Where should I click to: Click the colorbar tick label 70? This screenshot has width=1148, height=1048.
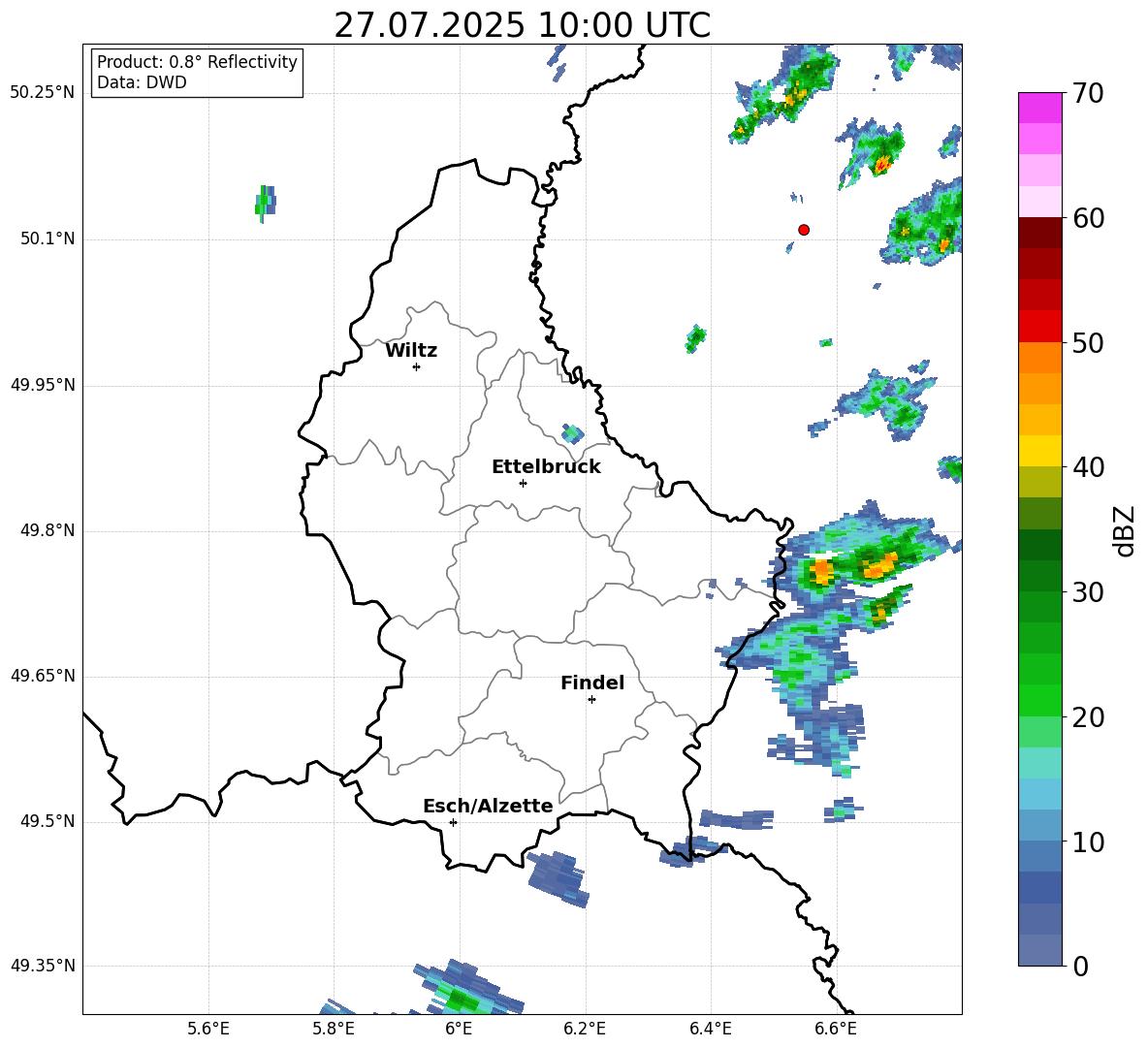(1088, 93)
